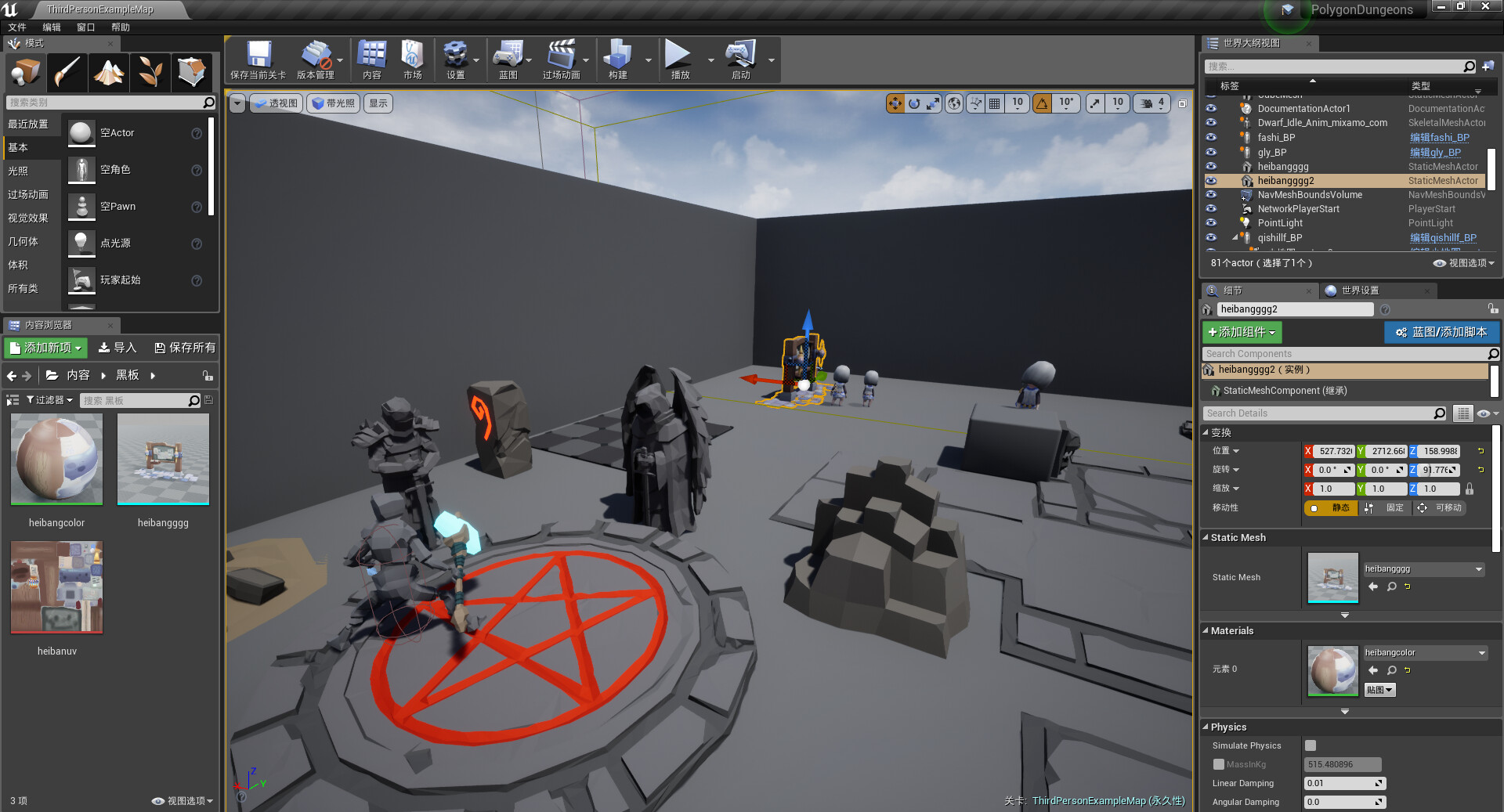Toggle grid snapping in viewport
The width and height of the screenshot is (1504, 812).
click(994, 103)
